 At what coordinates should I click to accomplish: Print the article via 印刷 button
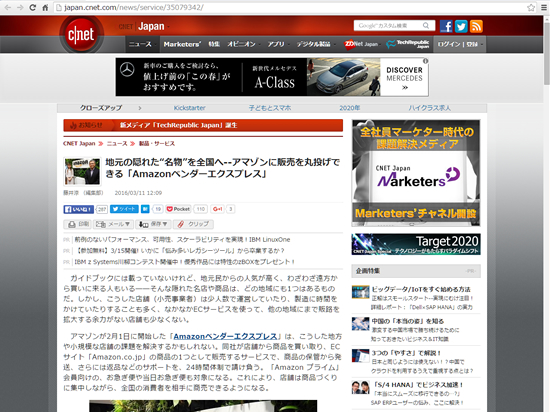pos(78,224)
